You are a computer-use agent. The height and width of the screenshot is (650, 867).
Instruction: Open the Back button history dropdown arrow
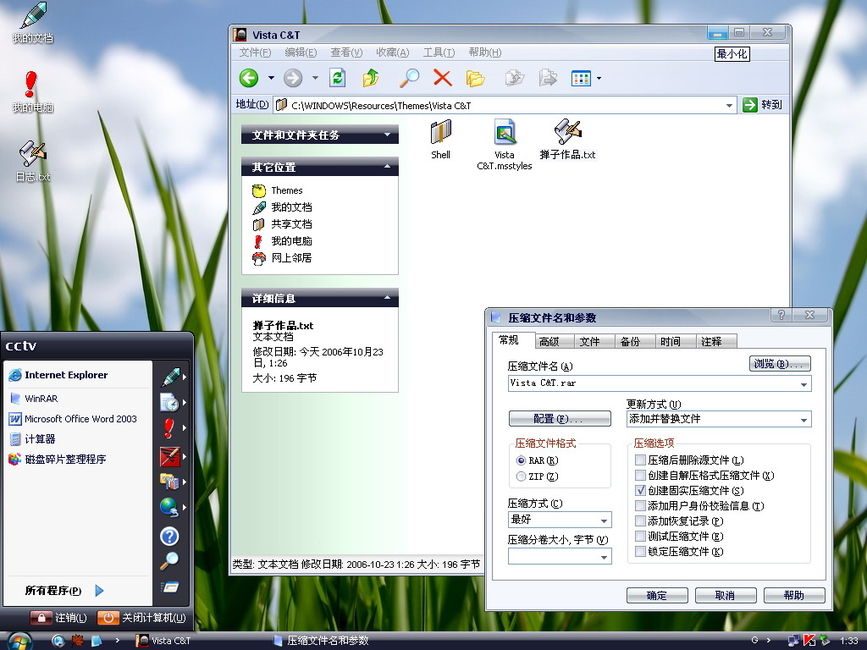(x=271, y=78)
